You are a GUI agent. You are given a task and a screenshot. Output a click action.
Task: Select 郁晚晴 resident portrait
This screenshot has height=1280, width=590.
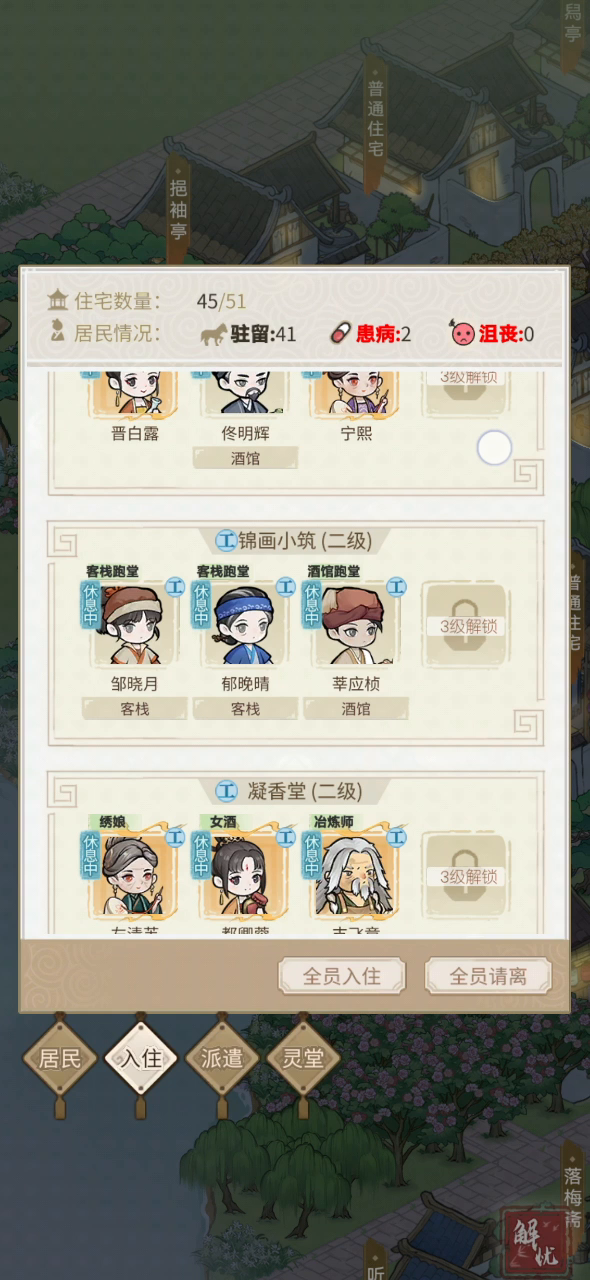tap(245, 627)
